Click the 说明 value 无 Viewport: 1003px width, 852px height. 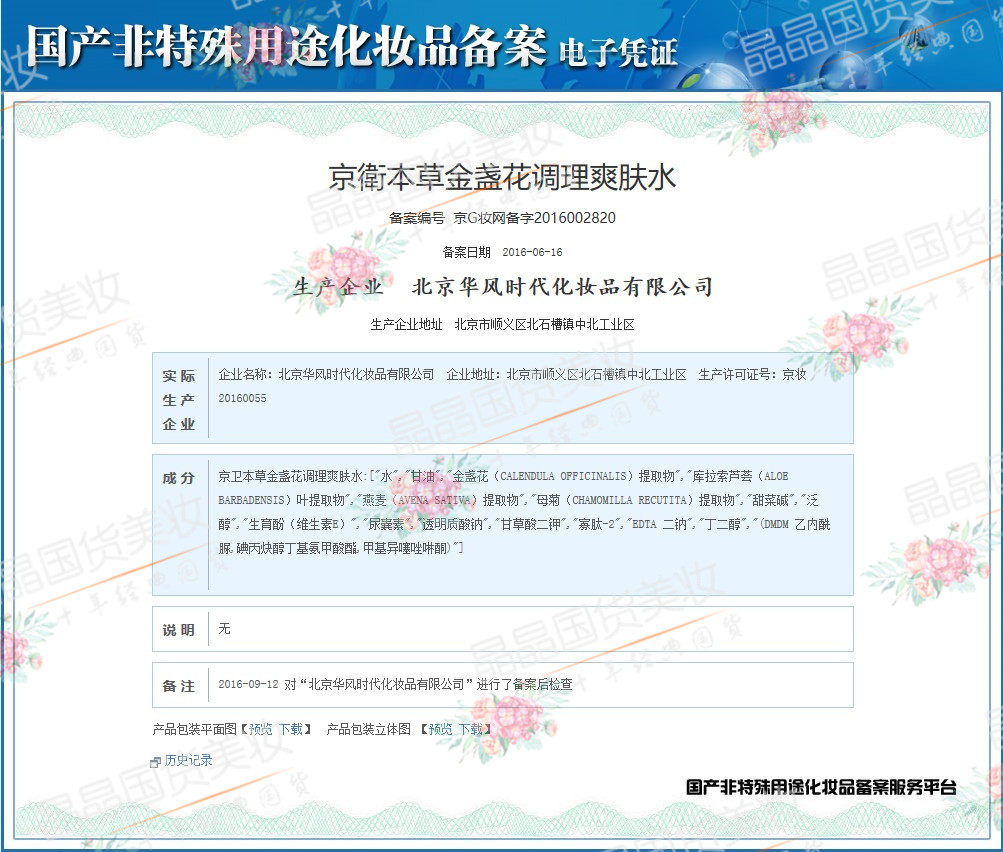click(224, 629)
